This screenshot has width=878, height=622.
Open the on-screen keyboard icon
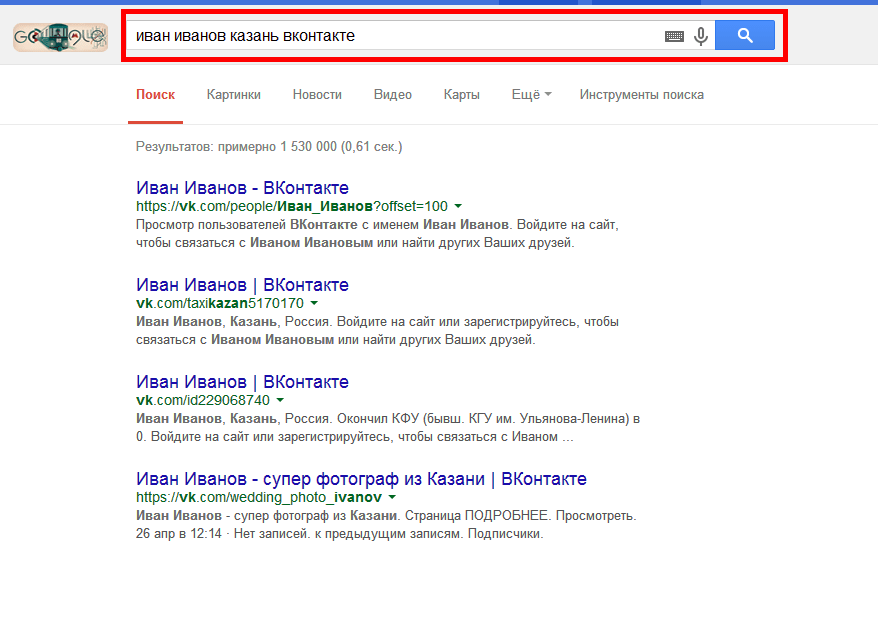click(x=674, y=36)
